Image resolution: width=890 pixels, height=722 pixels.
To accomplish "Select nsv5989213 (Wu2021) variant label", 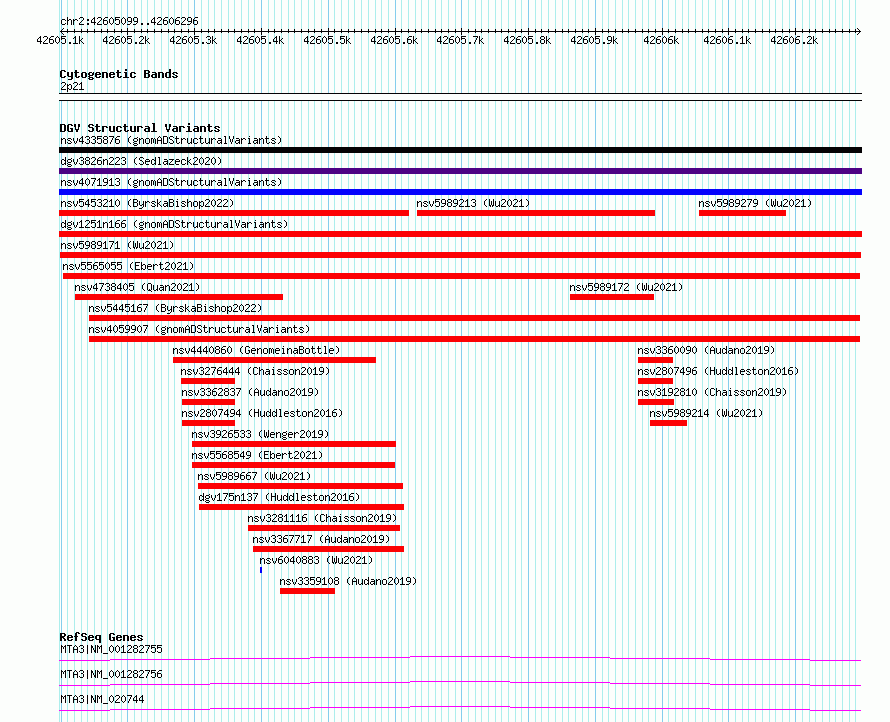I will click(x=473, y=203).
